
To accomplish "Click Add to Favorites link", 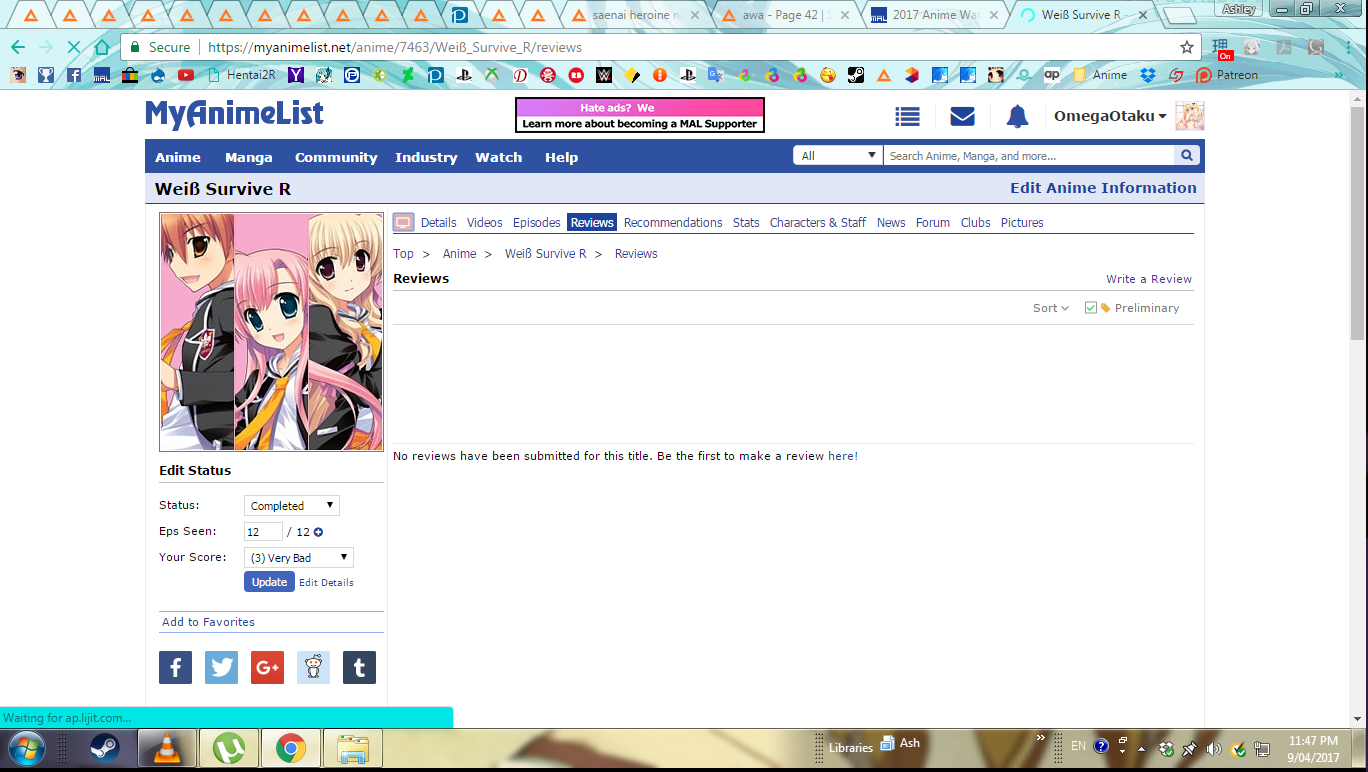I will point(208,622).
